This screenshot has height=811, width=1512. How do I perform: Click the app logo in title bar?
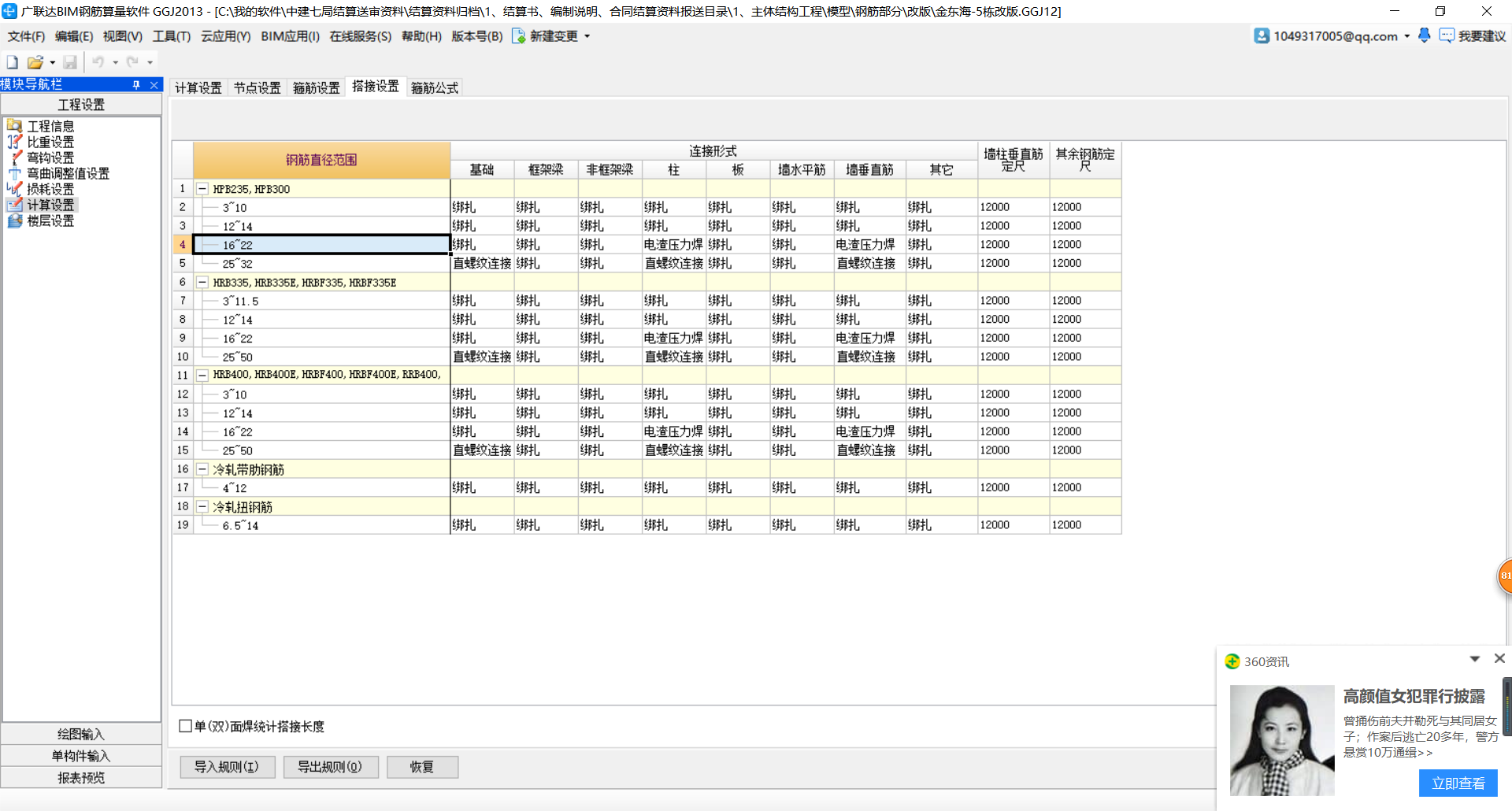[9, 11]
